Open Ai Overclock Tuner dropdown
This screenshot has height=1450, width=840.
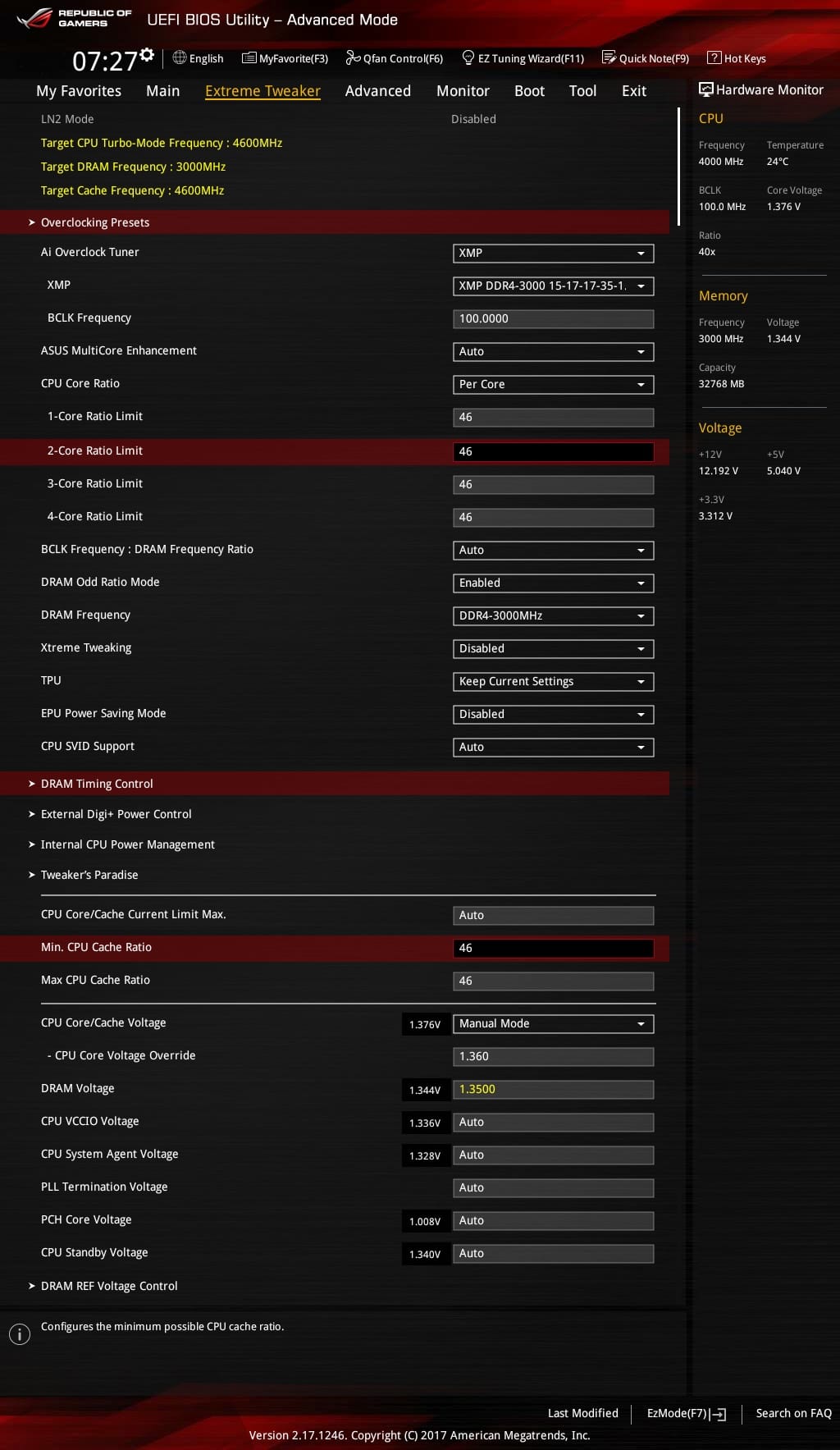[x=554, y=253]
